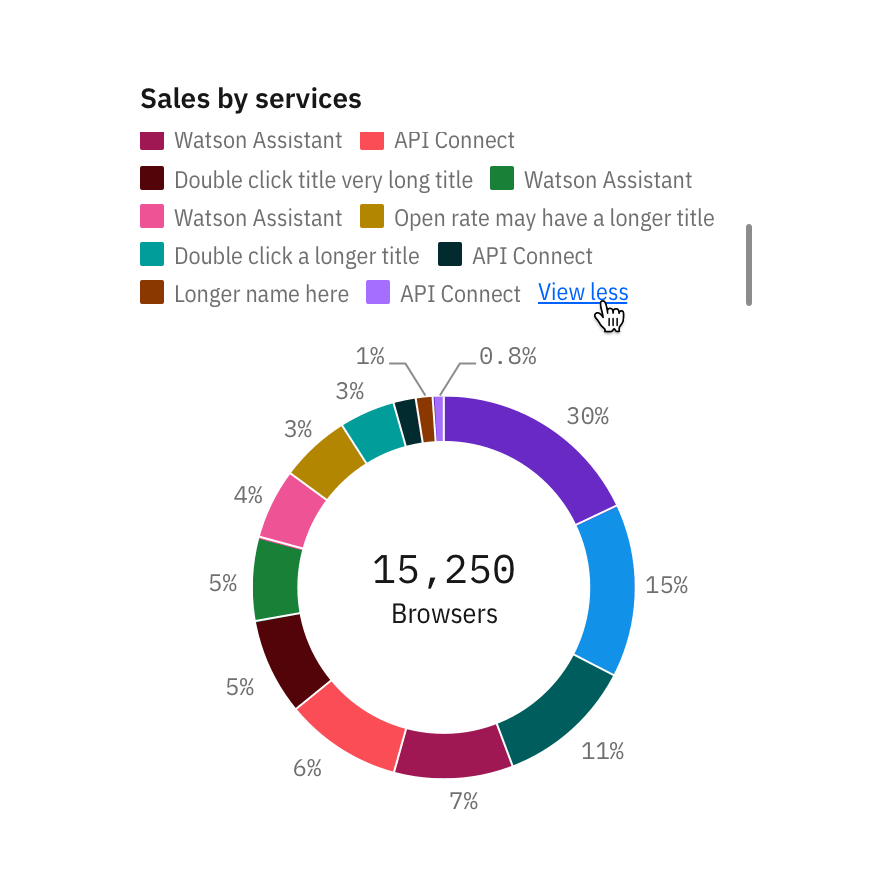
Task: Toggle the magenta Watson Assistant legend swatch
Action: [152, 141]
